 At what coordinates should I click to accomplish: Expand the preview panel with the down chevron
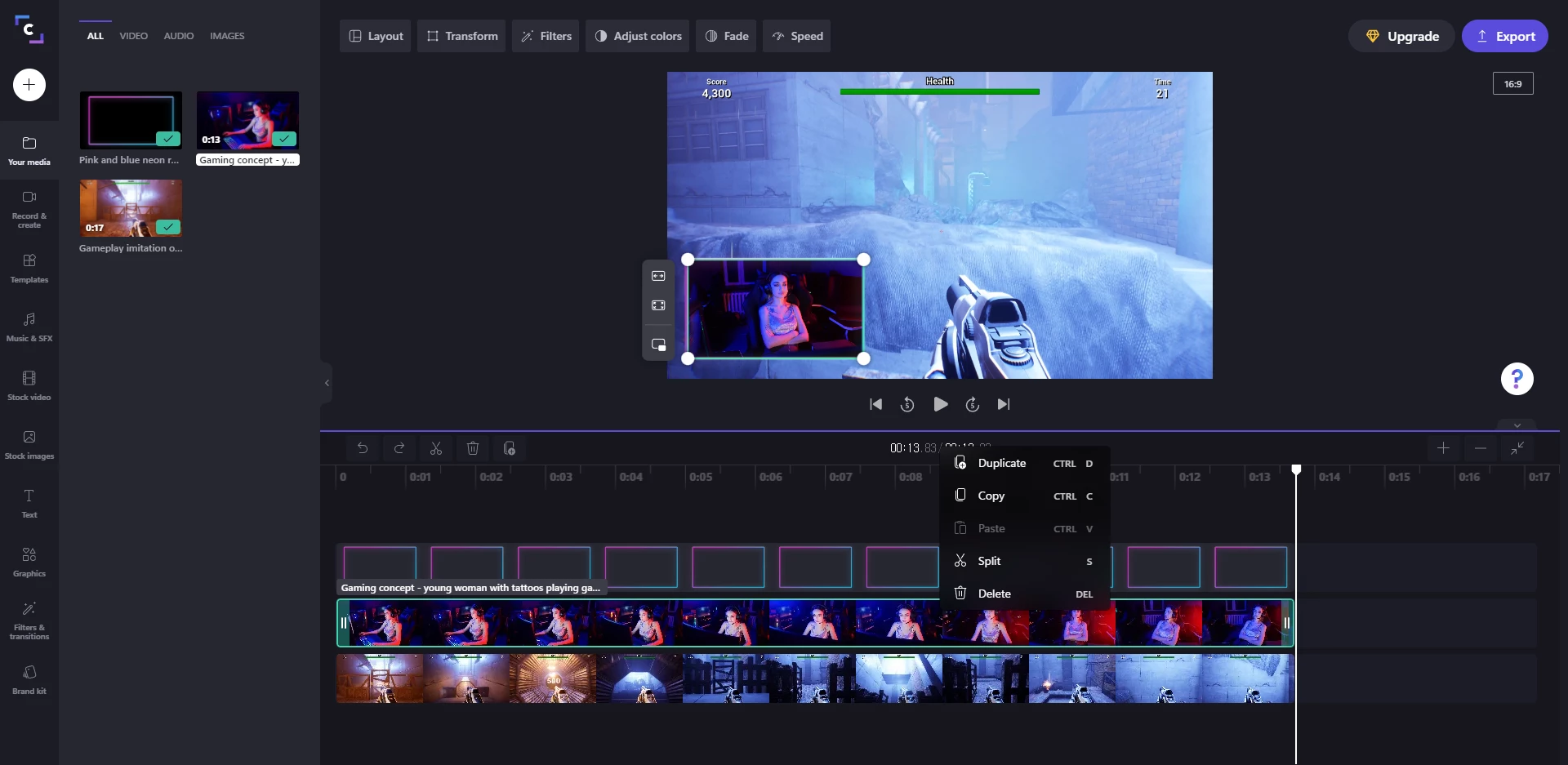click(x=1517, y=425)
